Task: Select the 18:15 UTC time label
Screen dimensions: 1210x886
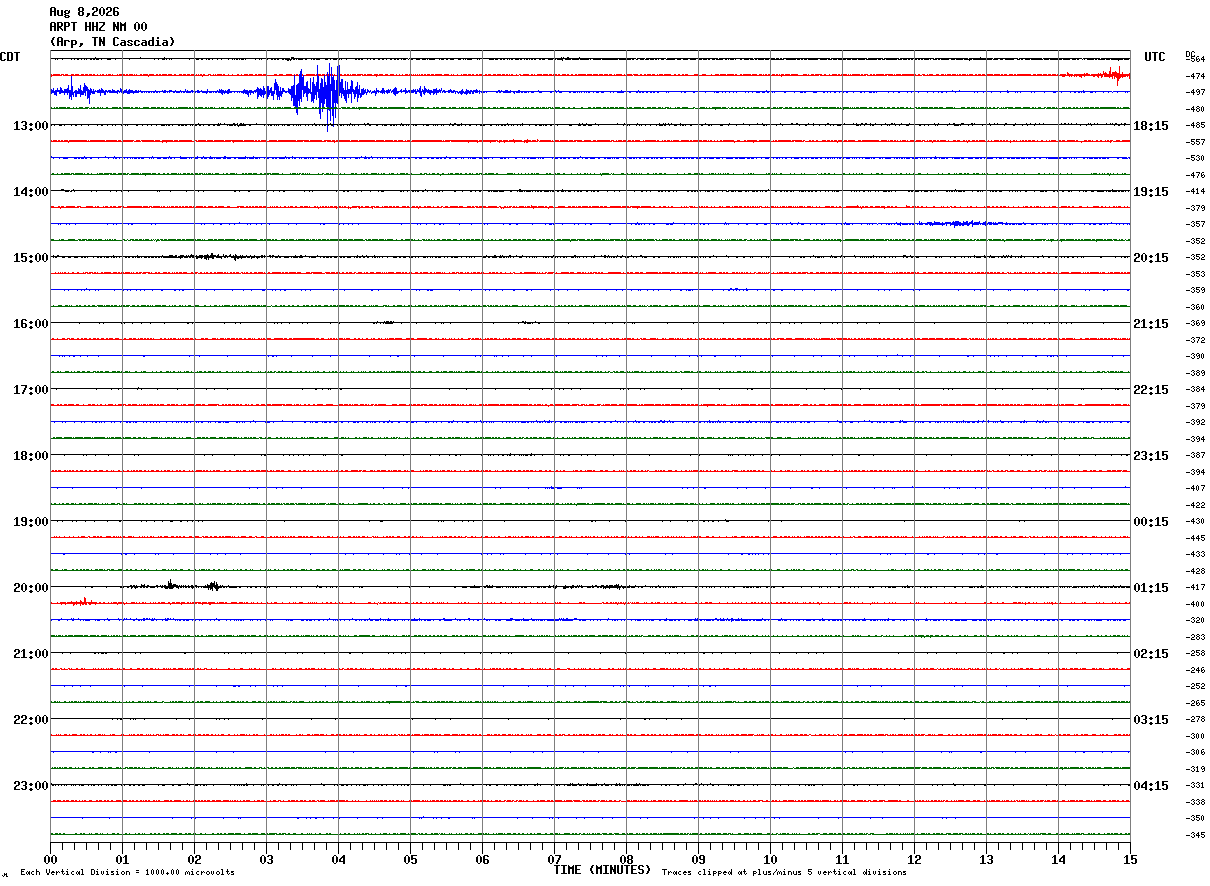Action: (x=1150, y=126)
